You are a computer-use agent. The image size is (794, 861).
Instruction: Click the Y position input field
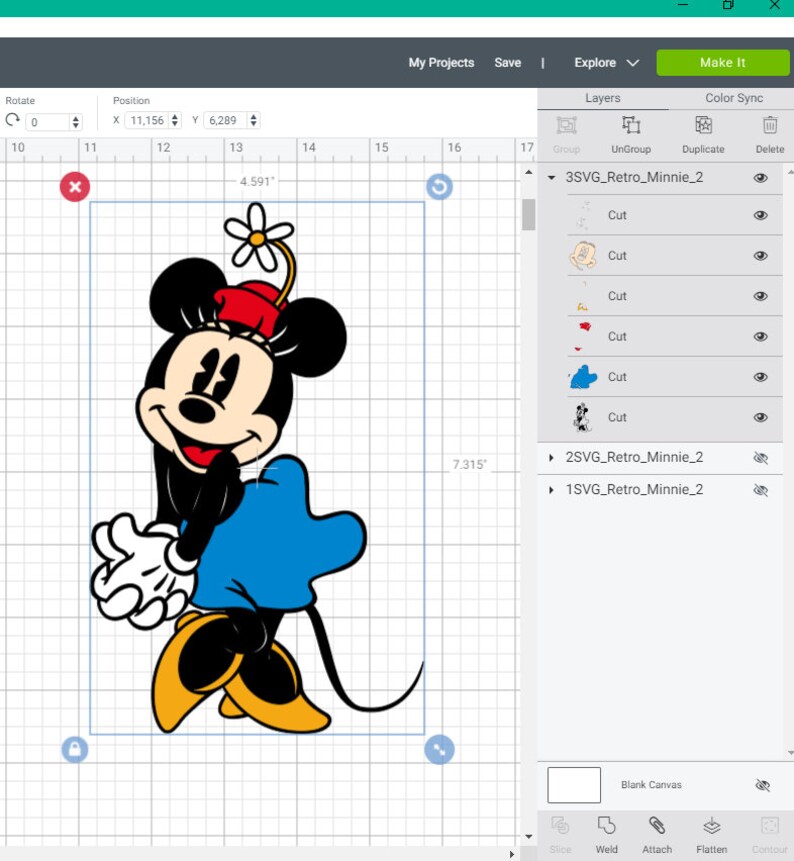(x=226, y=120)
